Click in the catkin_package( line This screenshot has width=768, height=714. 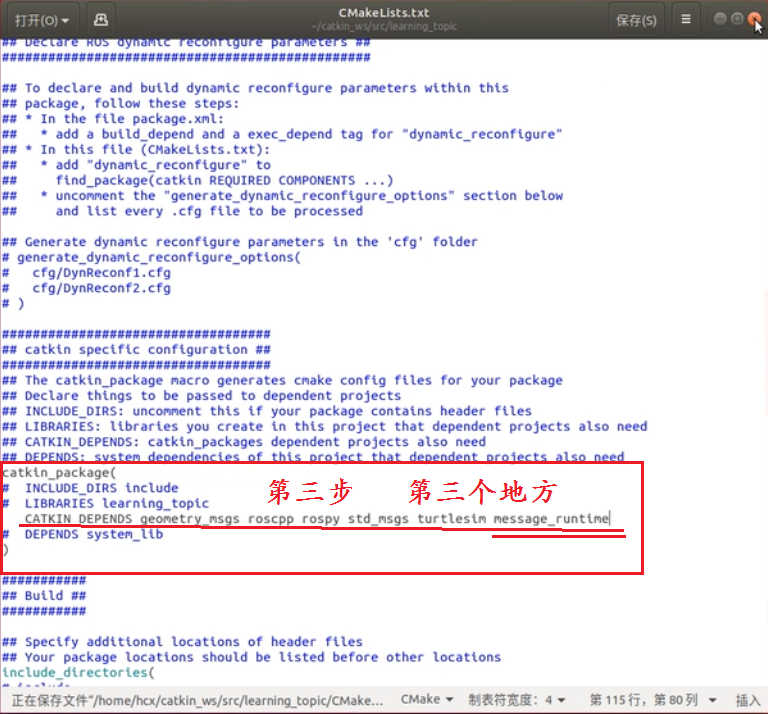[59, 473]
